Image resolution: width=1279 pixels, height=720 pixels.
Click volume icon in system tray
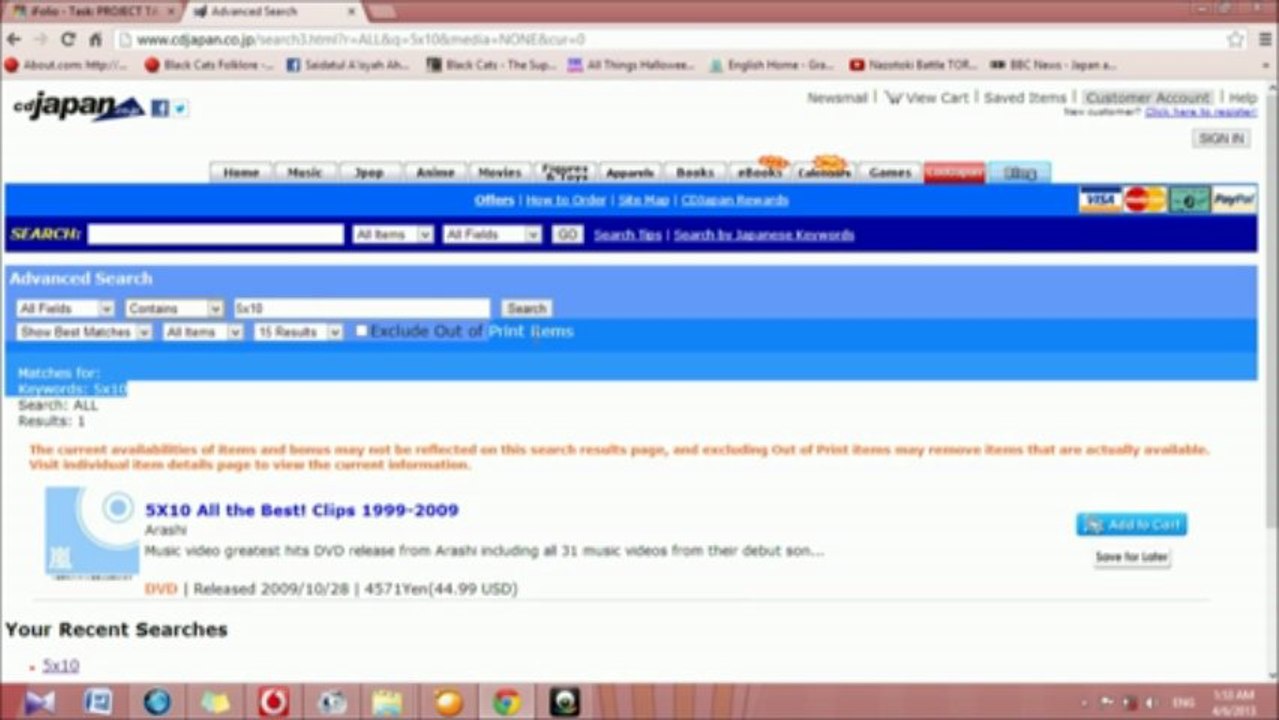(x=1150, y=702)
